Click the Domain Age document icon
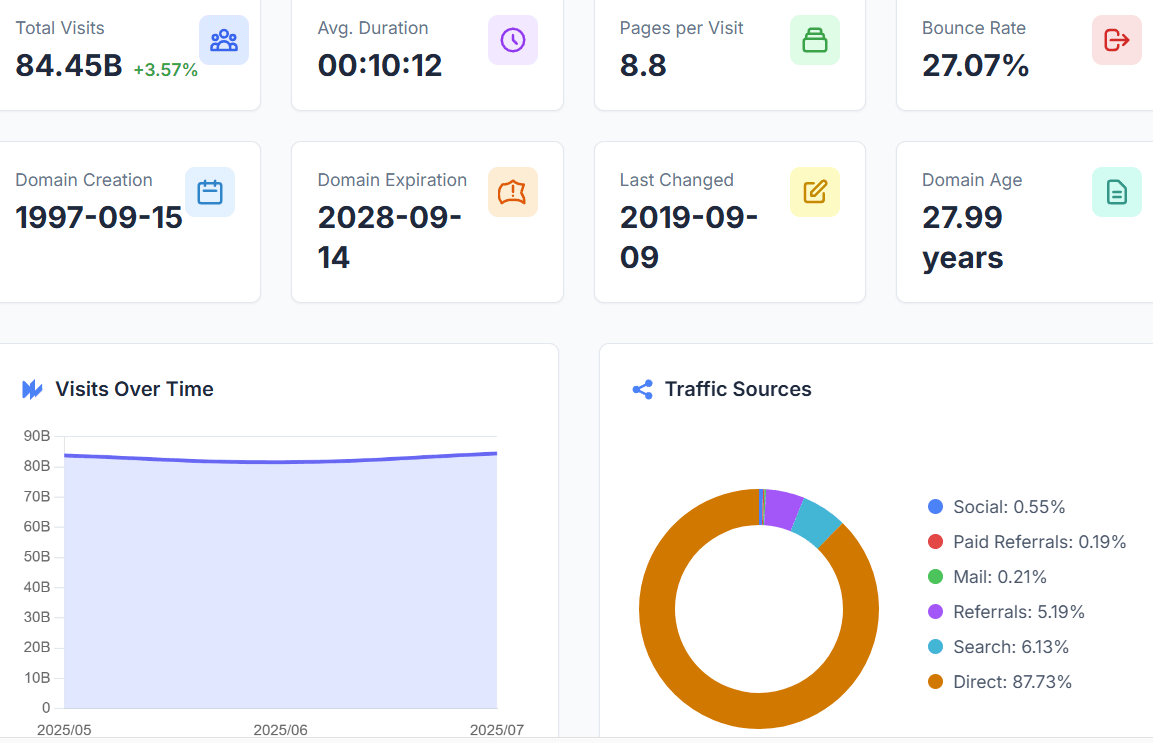This screenshot has width=1153, height=743. pos(1116,192)
